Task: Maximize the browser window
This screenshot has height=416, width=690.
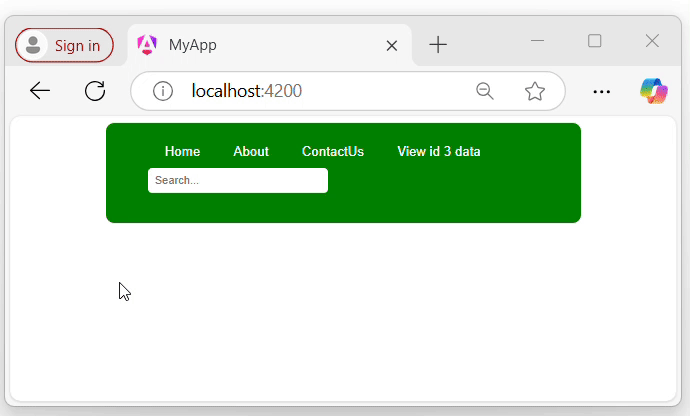Action: coord(595,41)
